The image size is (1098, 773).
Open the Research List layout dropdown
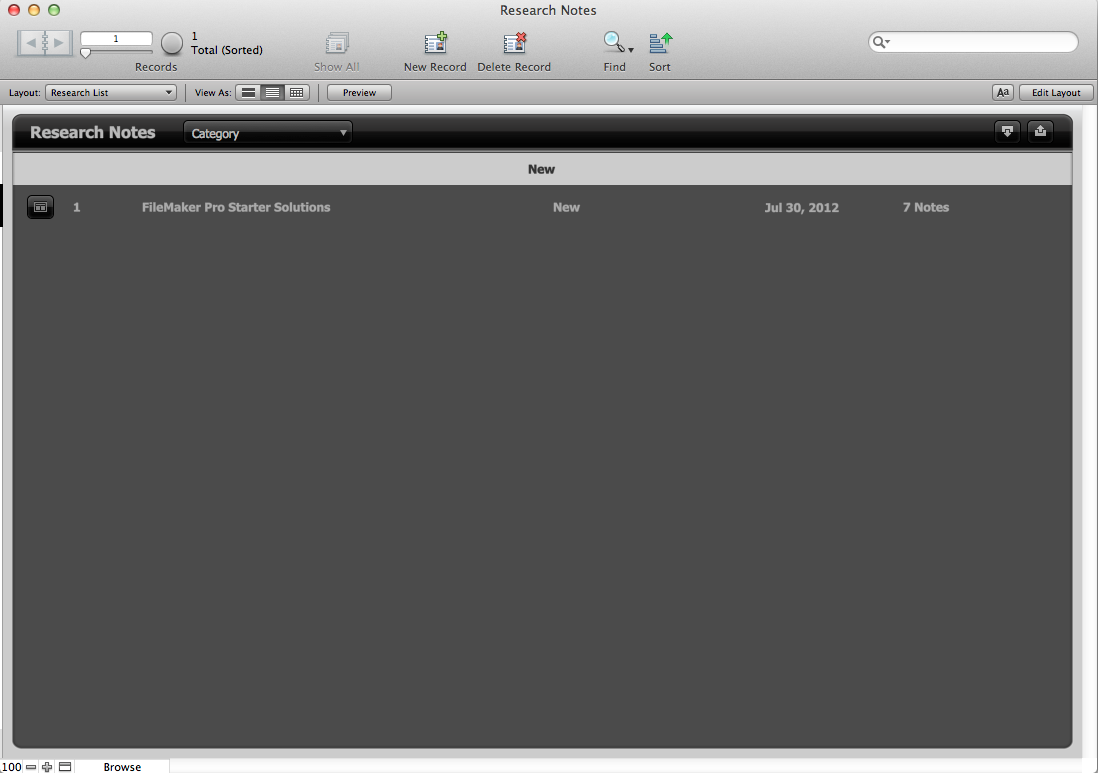(x=110, y=92)
